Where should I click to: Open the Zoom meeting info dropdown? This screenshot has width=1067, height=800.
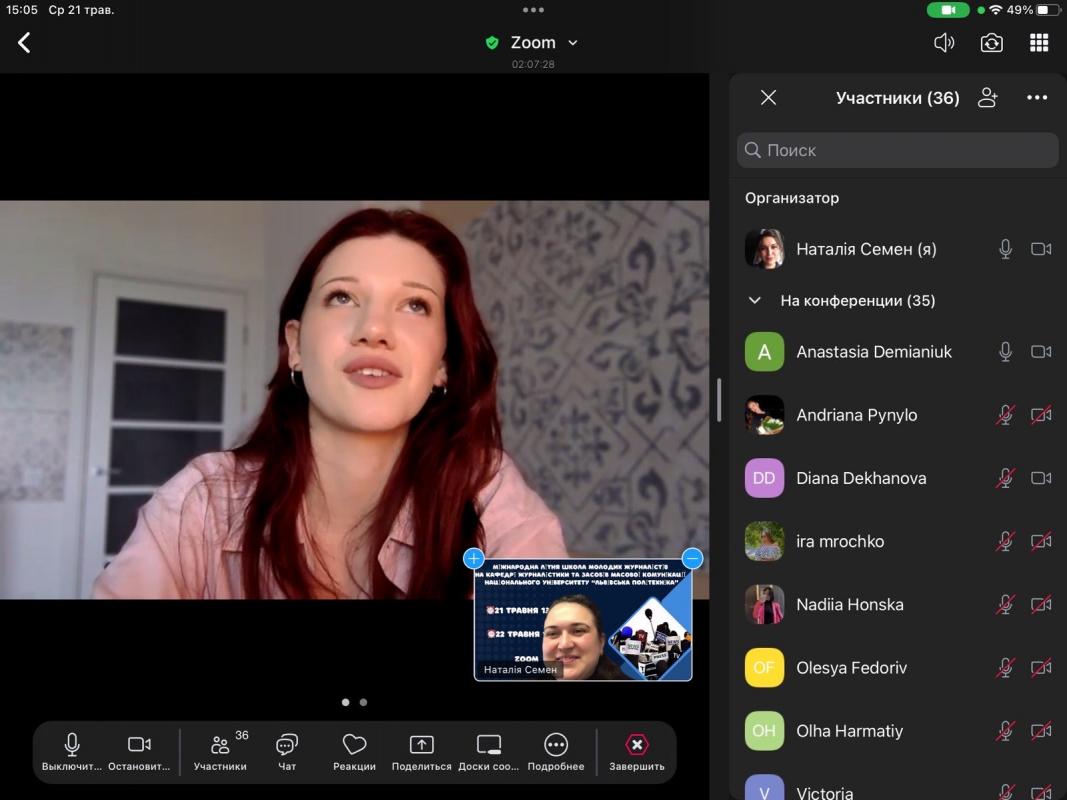point(532,42)
